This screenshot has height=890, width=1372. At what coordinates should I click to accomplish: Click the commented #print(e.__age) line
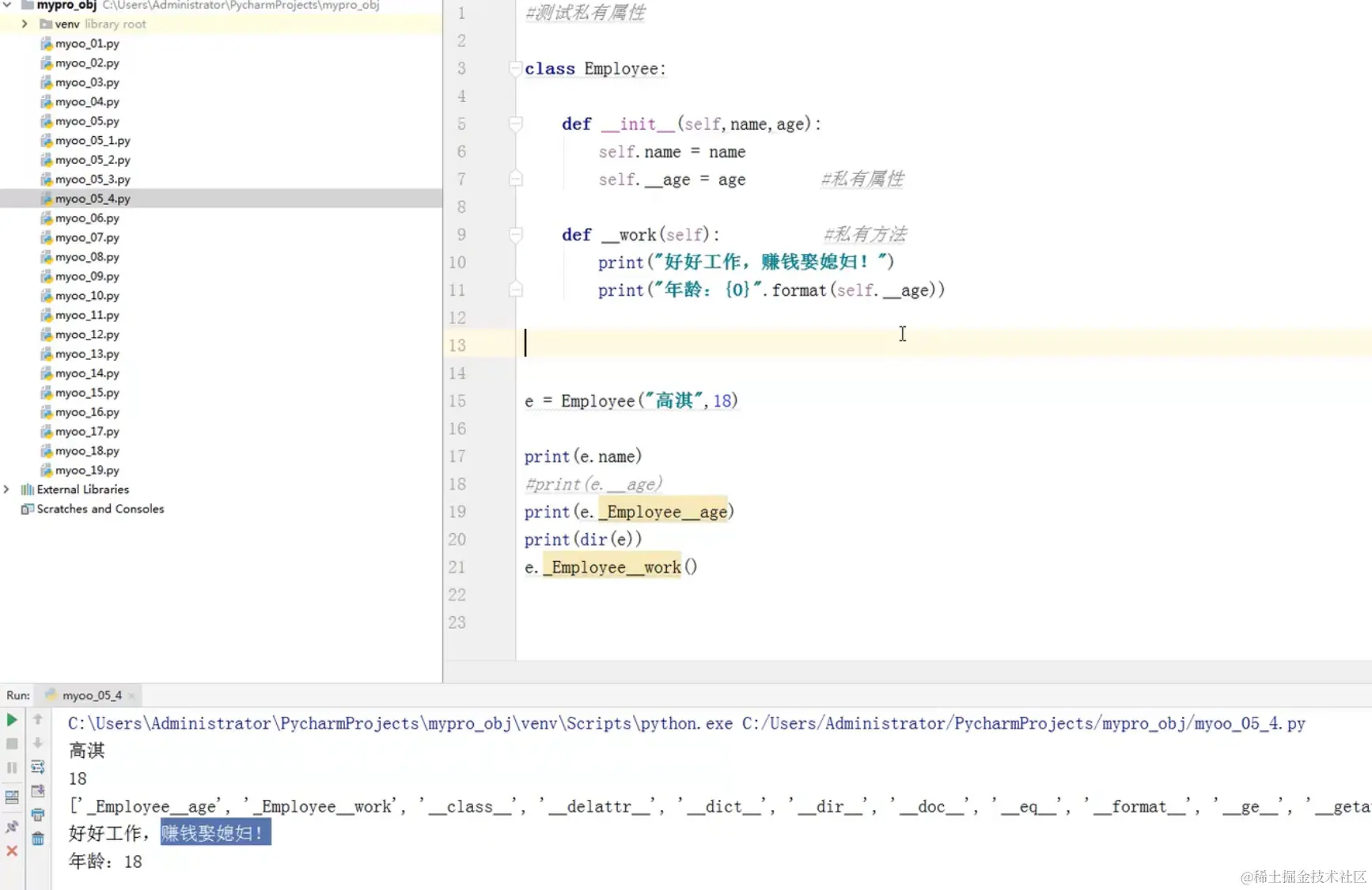click(593, 484)
